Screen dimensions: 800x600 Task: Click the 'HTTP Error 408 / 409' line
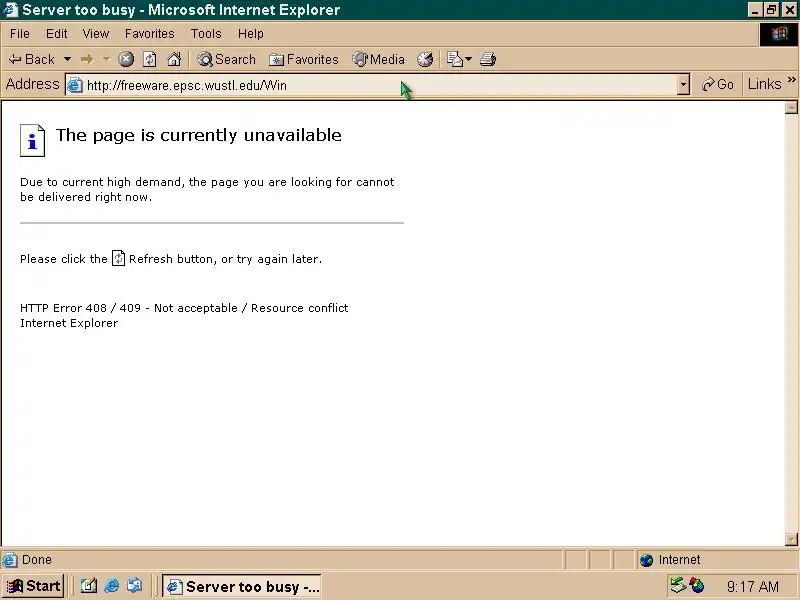click(x=184, y=308)
